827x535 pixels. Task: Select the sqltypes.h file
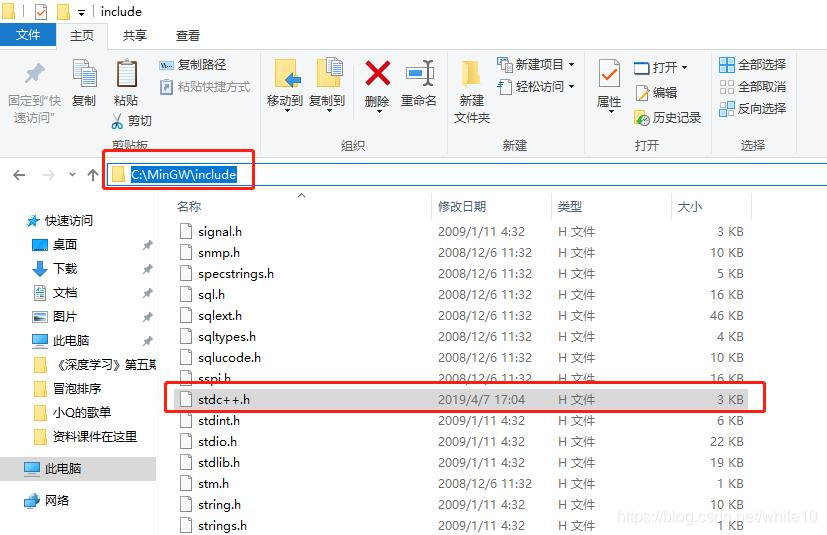click(x=227, y=337)
